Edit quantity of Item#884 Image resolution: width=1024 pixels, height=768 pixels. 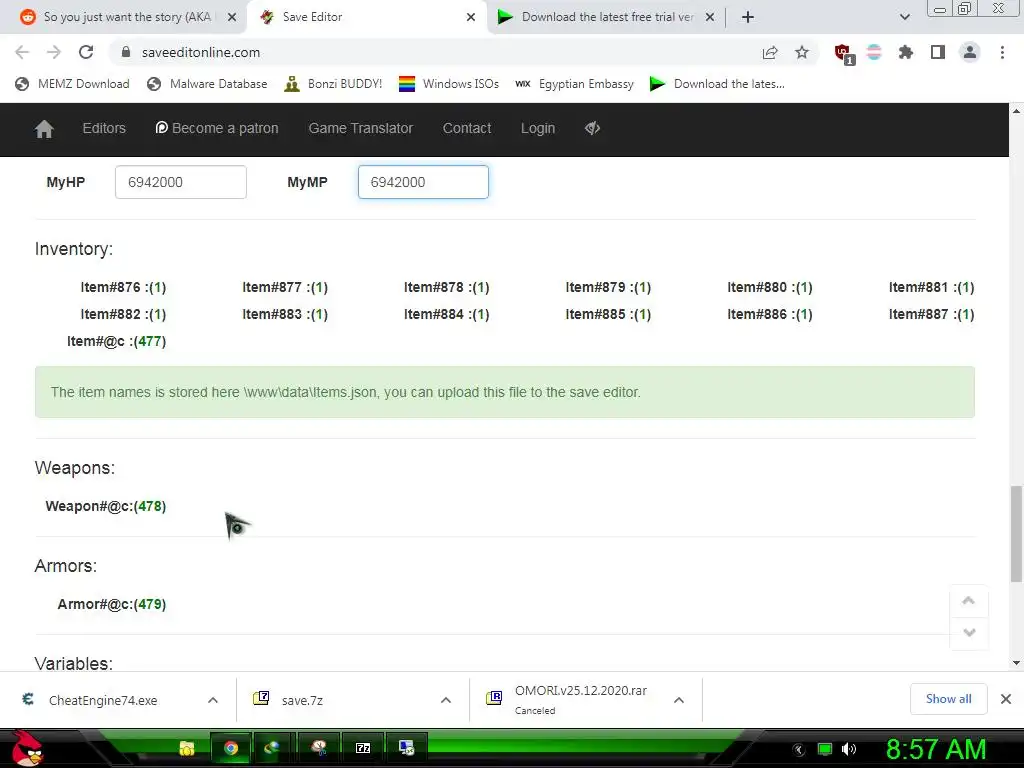tap(481, 315)
